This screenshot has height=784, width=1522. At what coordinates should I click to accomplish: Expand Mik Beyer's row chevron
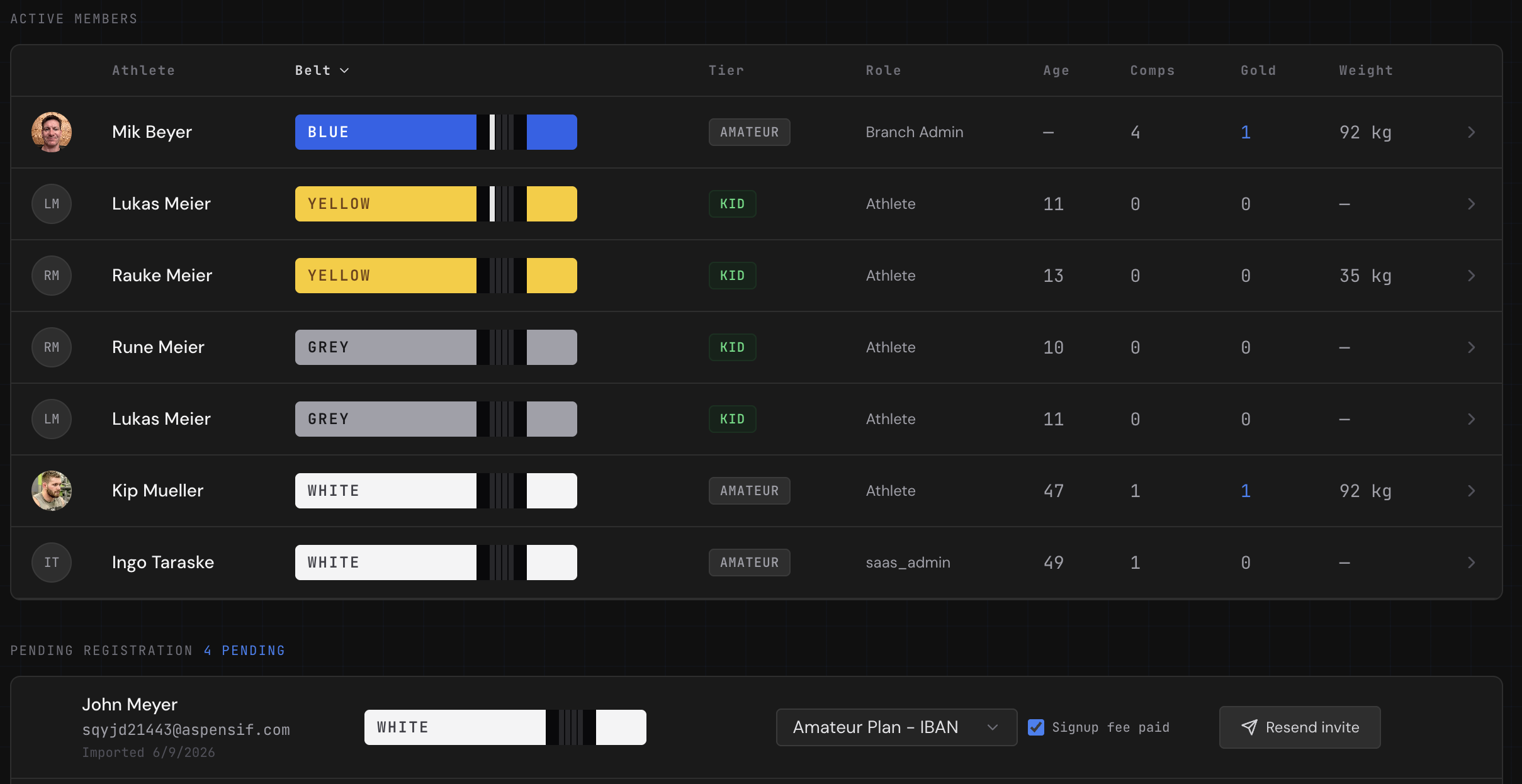point(1471,132)
